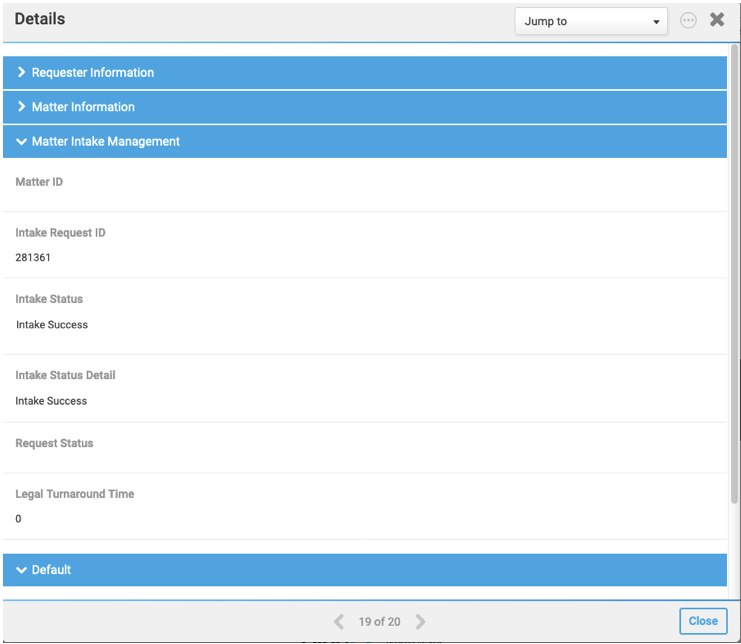741x644 pixels.
Task: Select the Intake Request ID value 281361
Action: coord(33,258)
